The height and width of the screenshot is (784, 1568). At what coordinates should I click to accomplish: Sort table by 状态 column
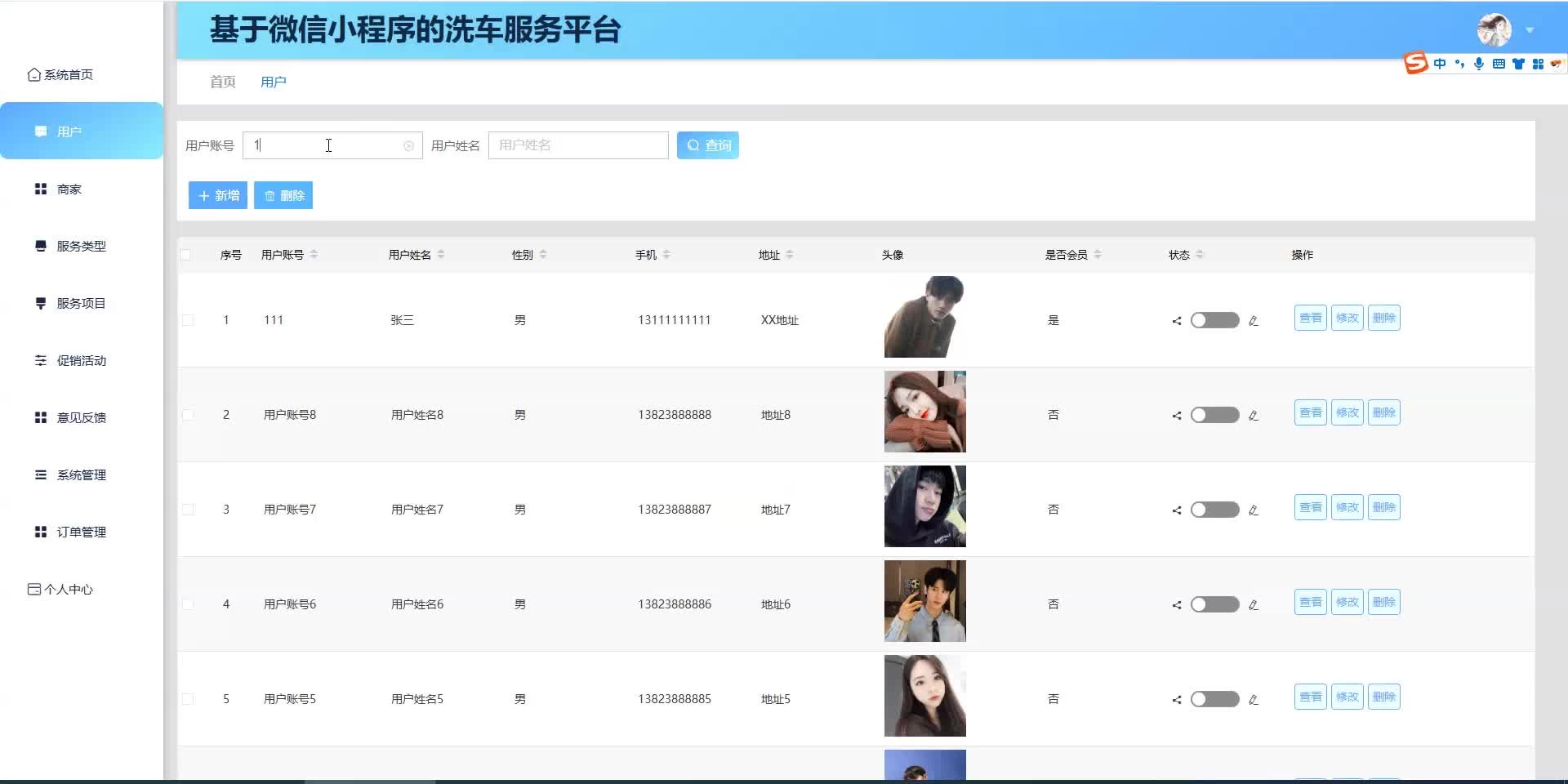coord(1200,255)
